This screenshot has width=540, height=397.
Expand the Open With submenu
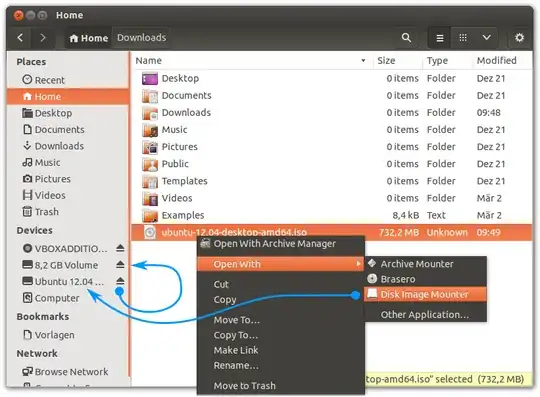281,264
